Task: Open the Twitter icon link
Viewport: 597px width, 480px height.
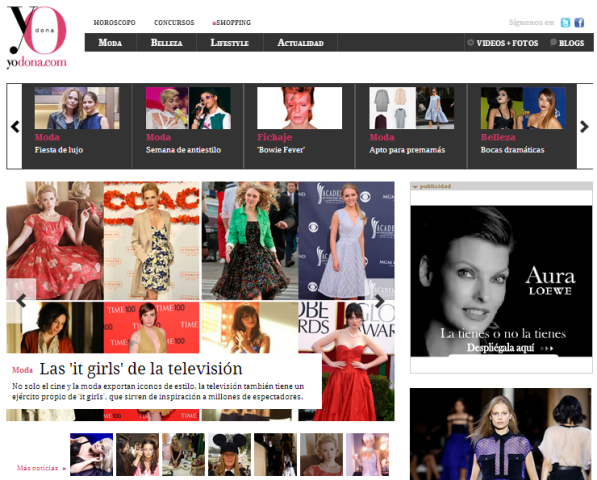Action: point(565,22)
